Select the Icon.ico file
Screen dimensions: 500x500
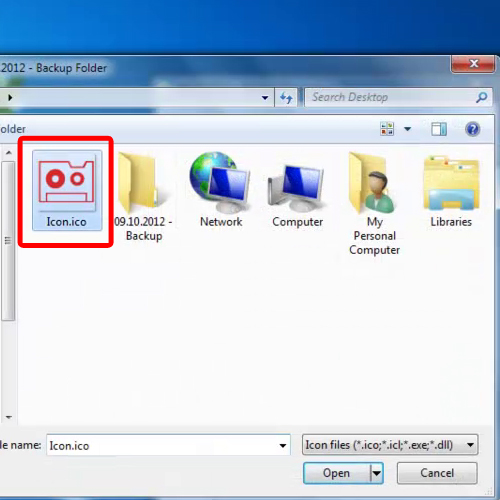(x=67, y=190)
